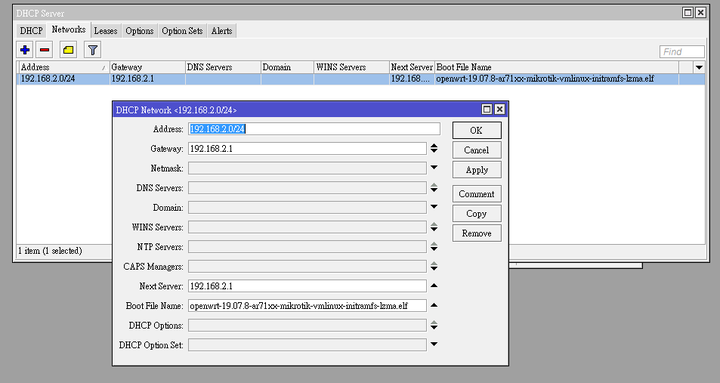Viewport: 720px width, 383px height.
Task: Click the Gateway input field
Action: tap(307, 149)
